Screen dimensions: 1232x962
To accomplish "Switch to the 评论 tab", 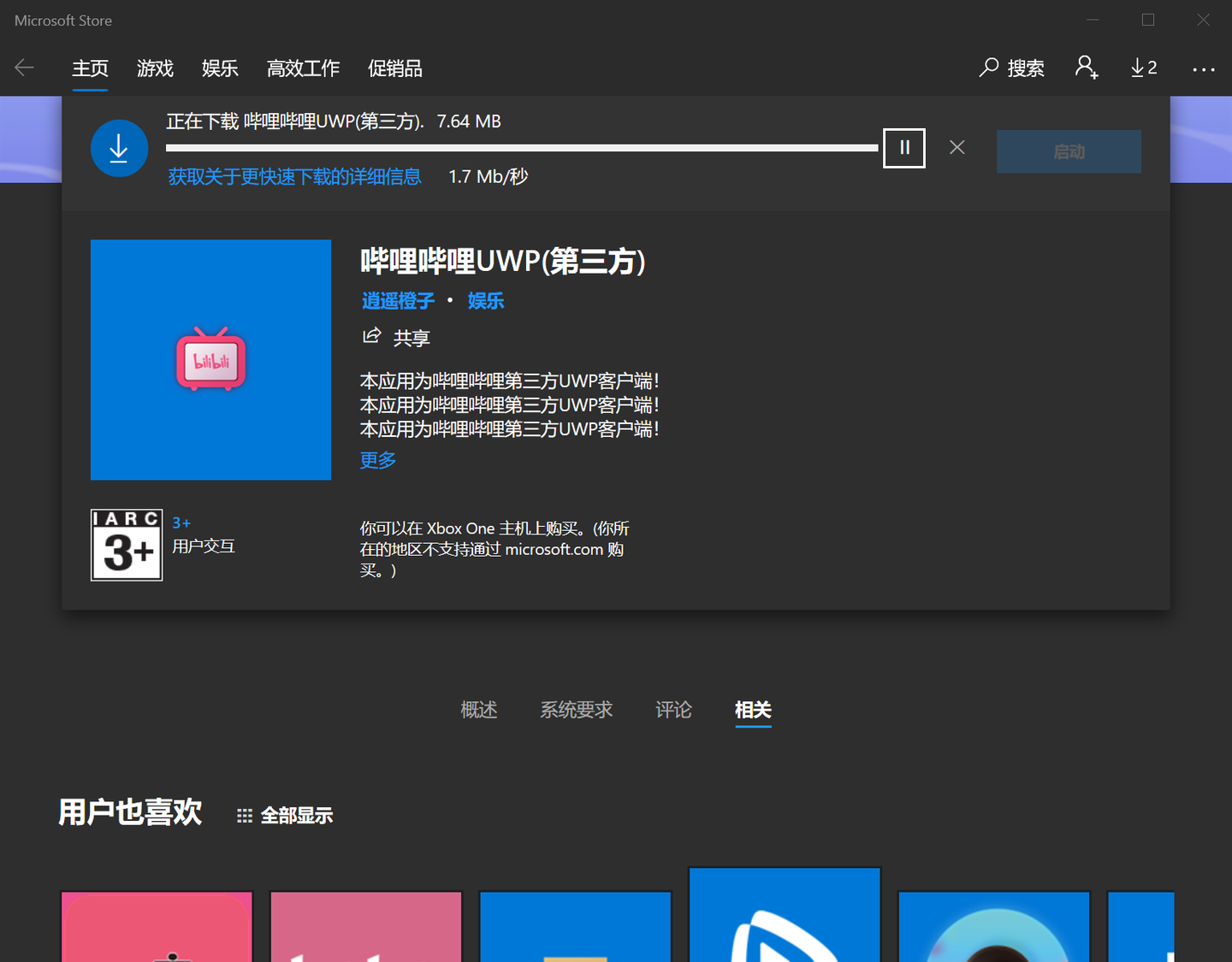I will point(673,710).
